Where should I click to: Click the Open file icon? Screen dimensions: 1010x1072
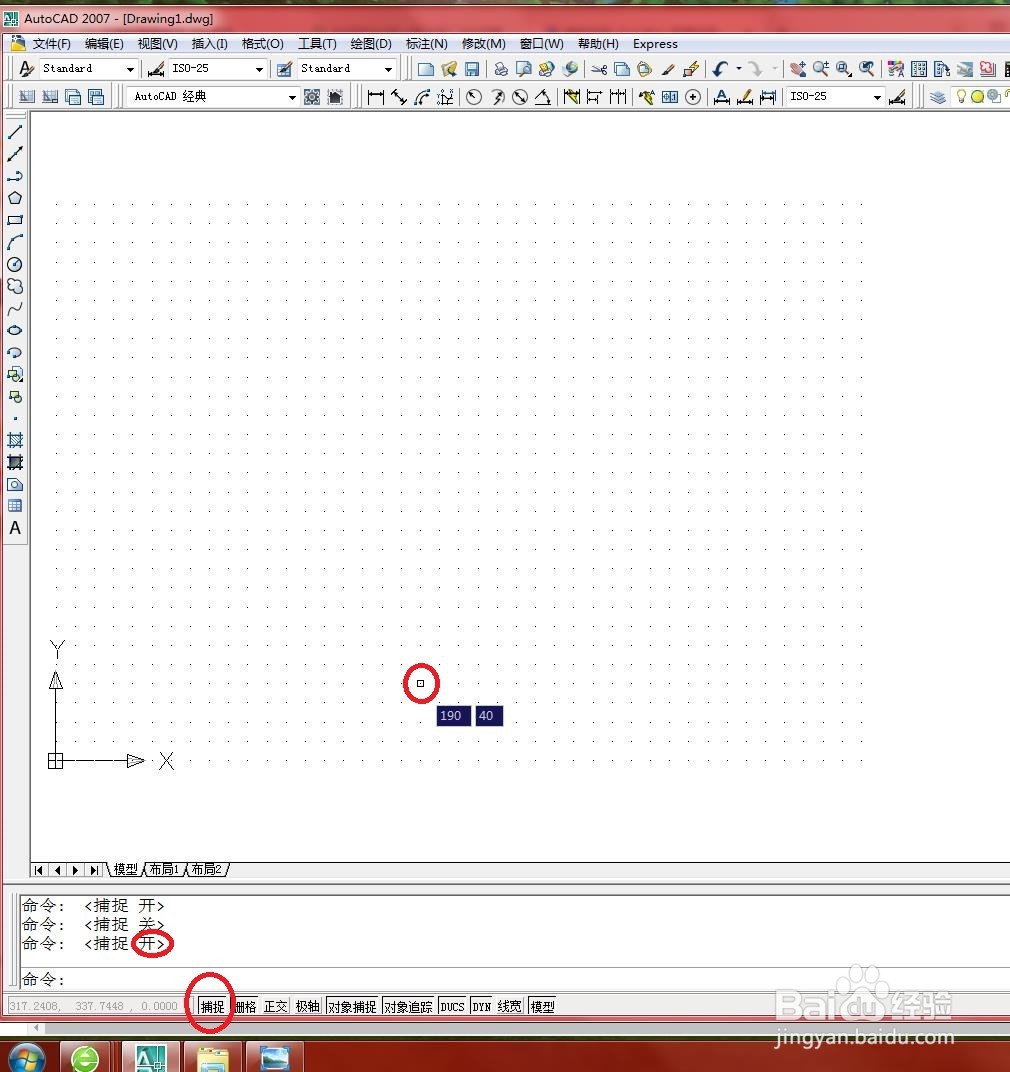[449, 69]
